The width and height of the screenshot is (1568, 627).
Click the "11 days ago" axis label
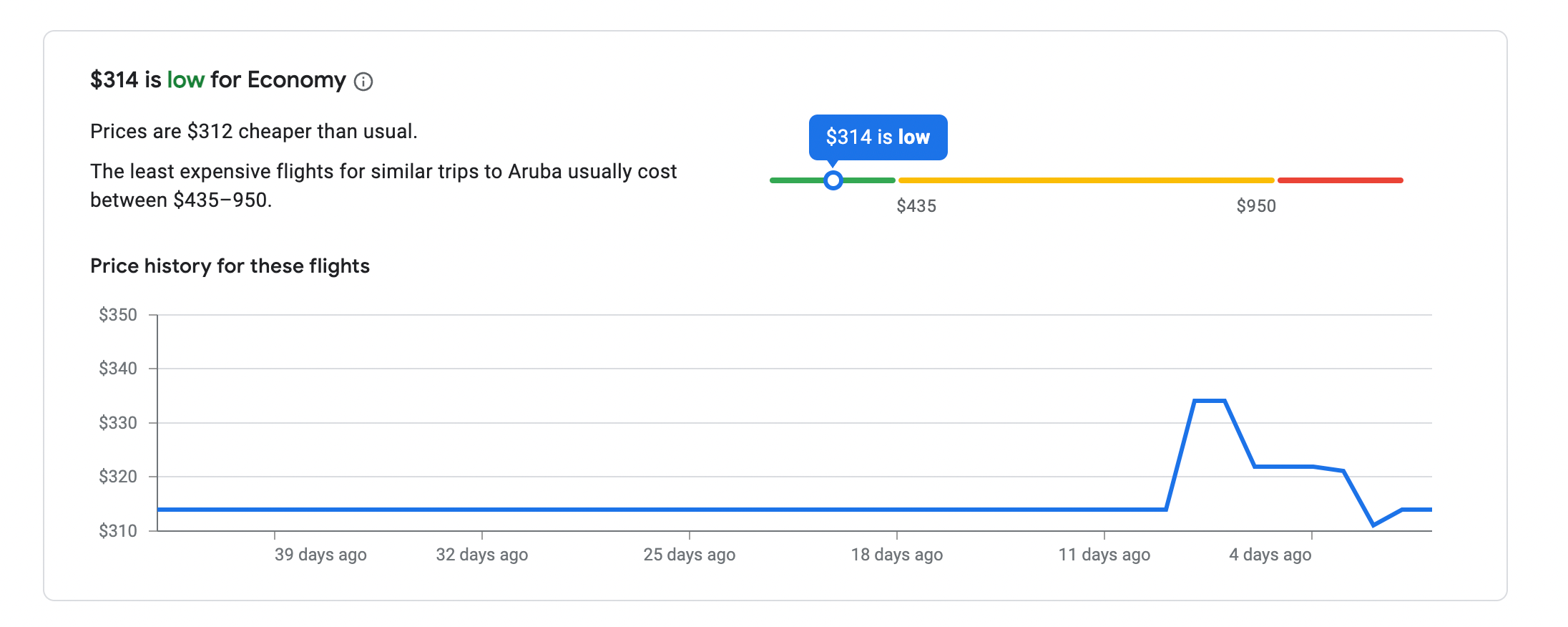pos(1104,555)
